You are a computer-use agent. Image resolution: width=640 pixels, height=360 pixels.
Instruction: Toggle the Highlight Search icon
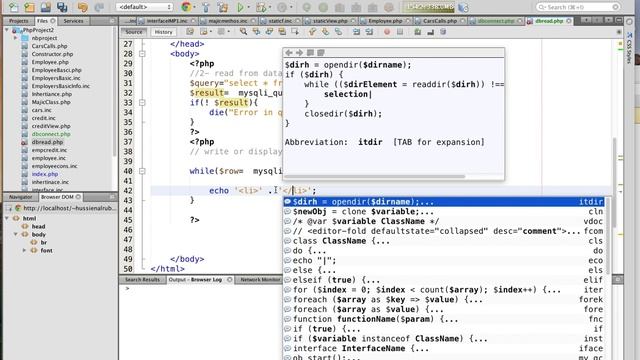(x=282, y=32)
